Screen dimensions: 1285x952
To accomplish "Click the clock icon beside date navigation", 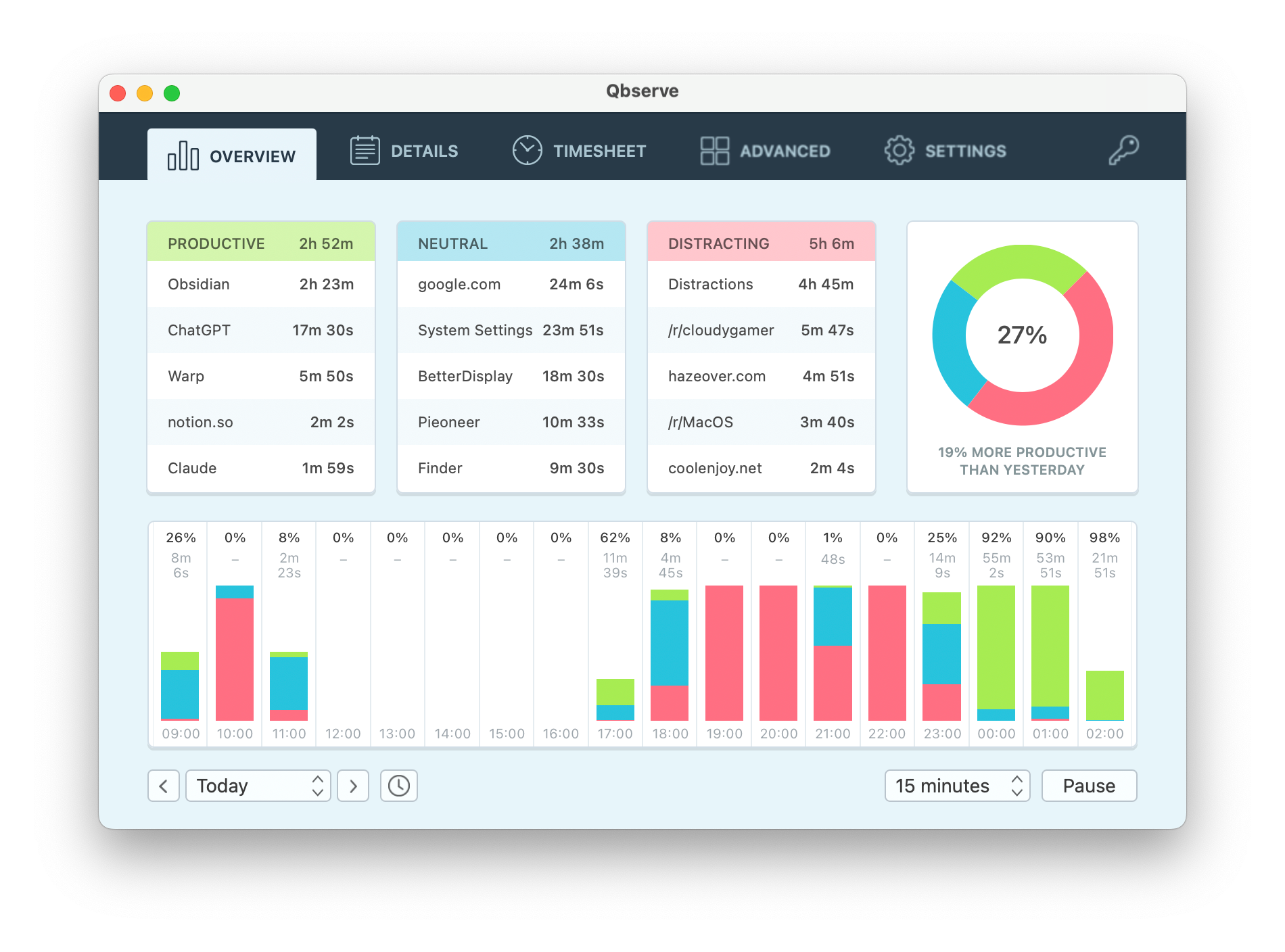I will (x=398, y=786).
